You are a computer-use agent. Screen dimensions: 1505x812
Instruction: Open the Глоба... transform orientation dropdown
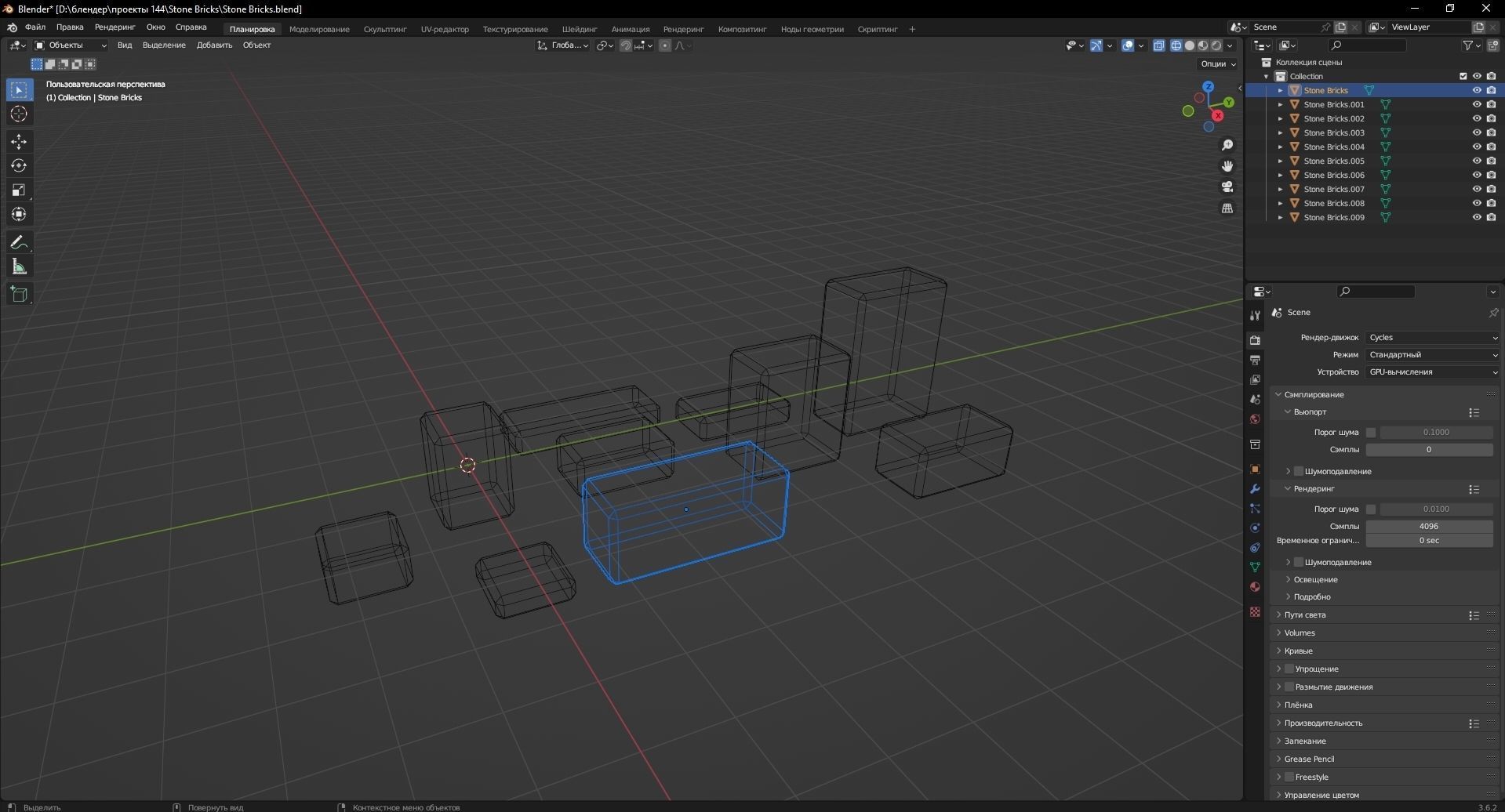tap(563, 45)
